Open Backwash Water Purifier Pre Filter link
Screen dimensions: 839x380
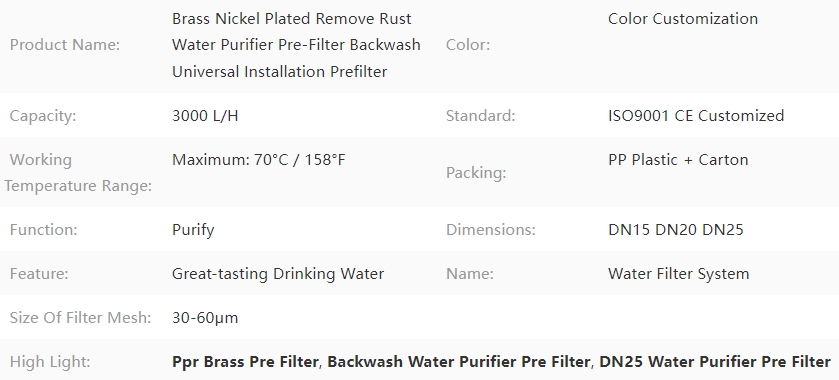coord(458,362)
